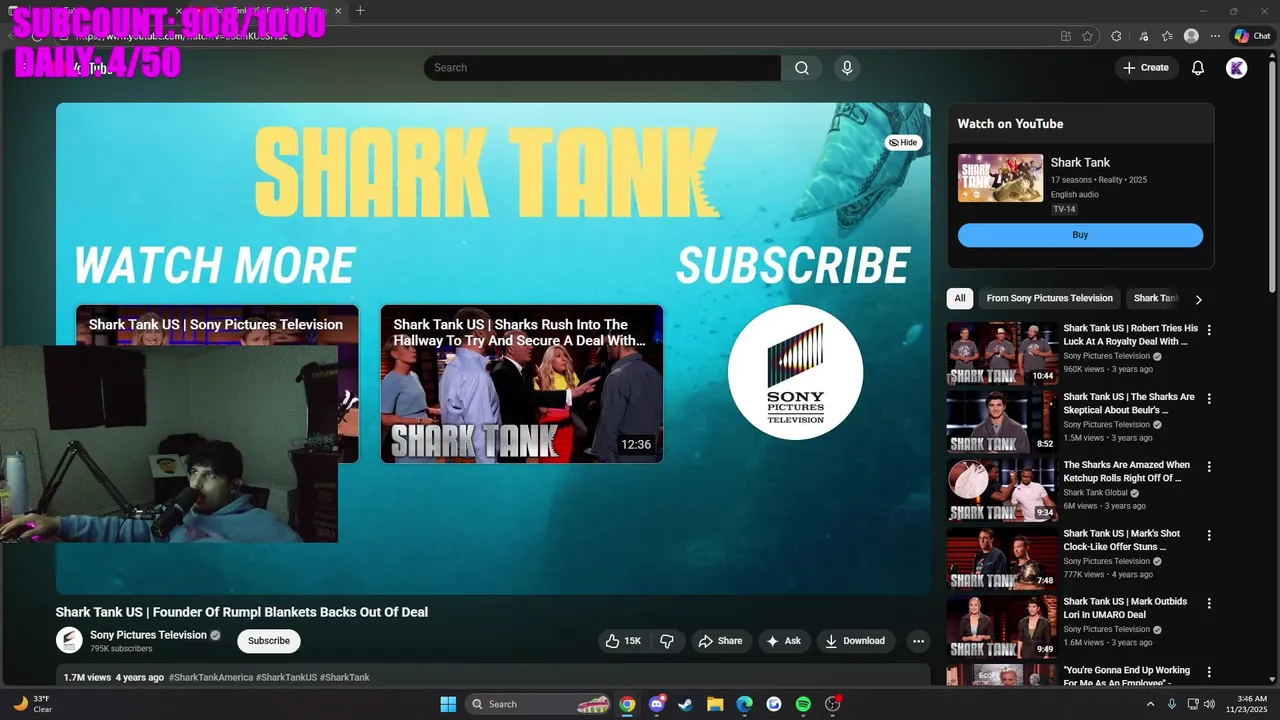Screen dimensions: 1280x720
Task: Open new browser tab plus button
Action: (360, 11)
